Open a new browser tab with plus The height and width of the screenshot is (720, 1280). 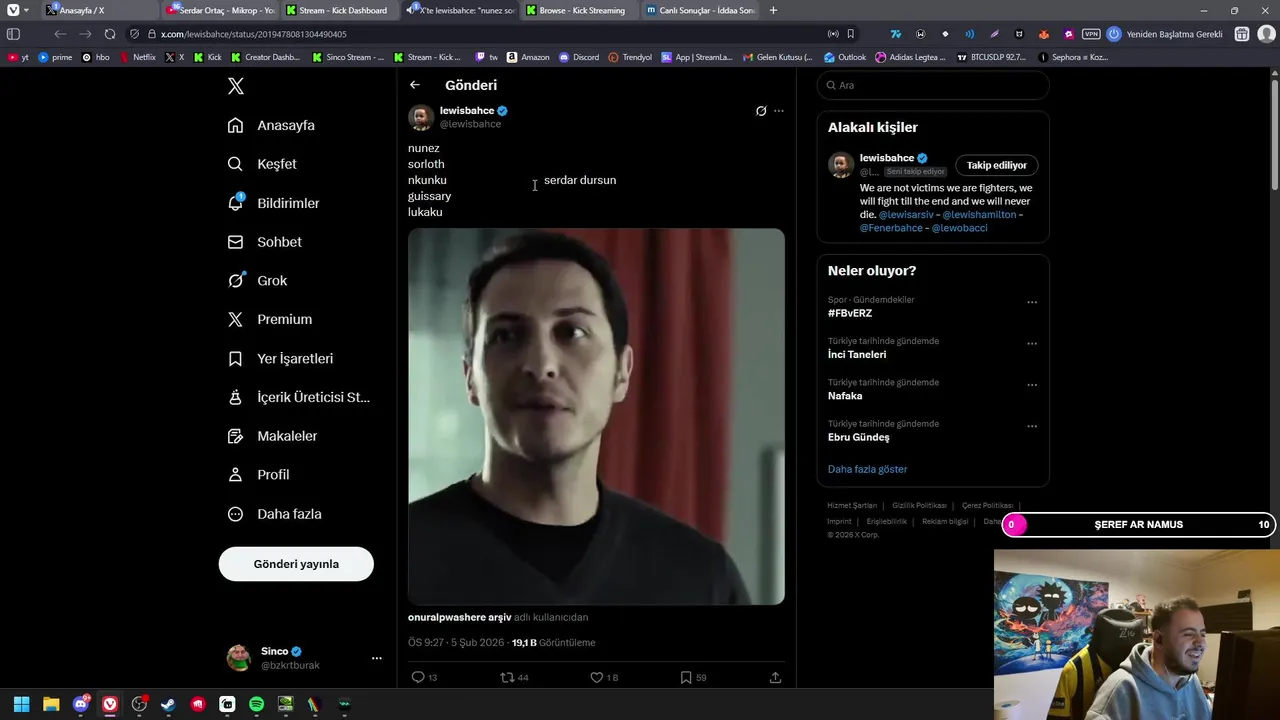773,10
